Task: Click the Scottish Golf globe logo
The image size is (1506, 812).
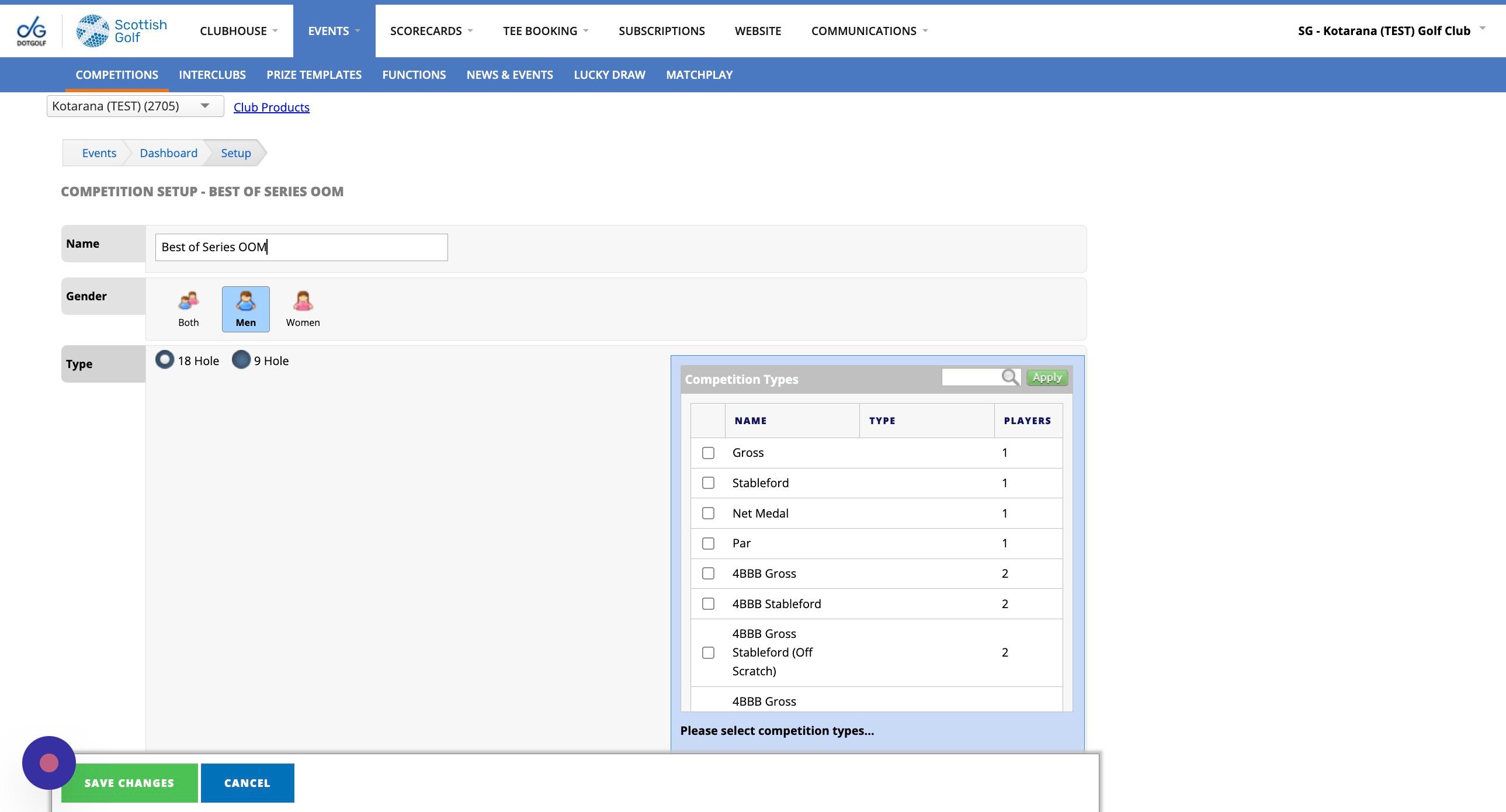Action: coord(92,30)
